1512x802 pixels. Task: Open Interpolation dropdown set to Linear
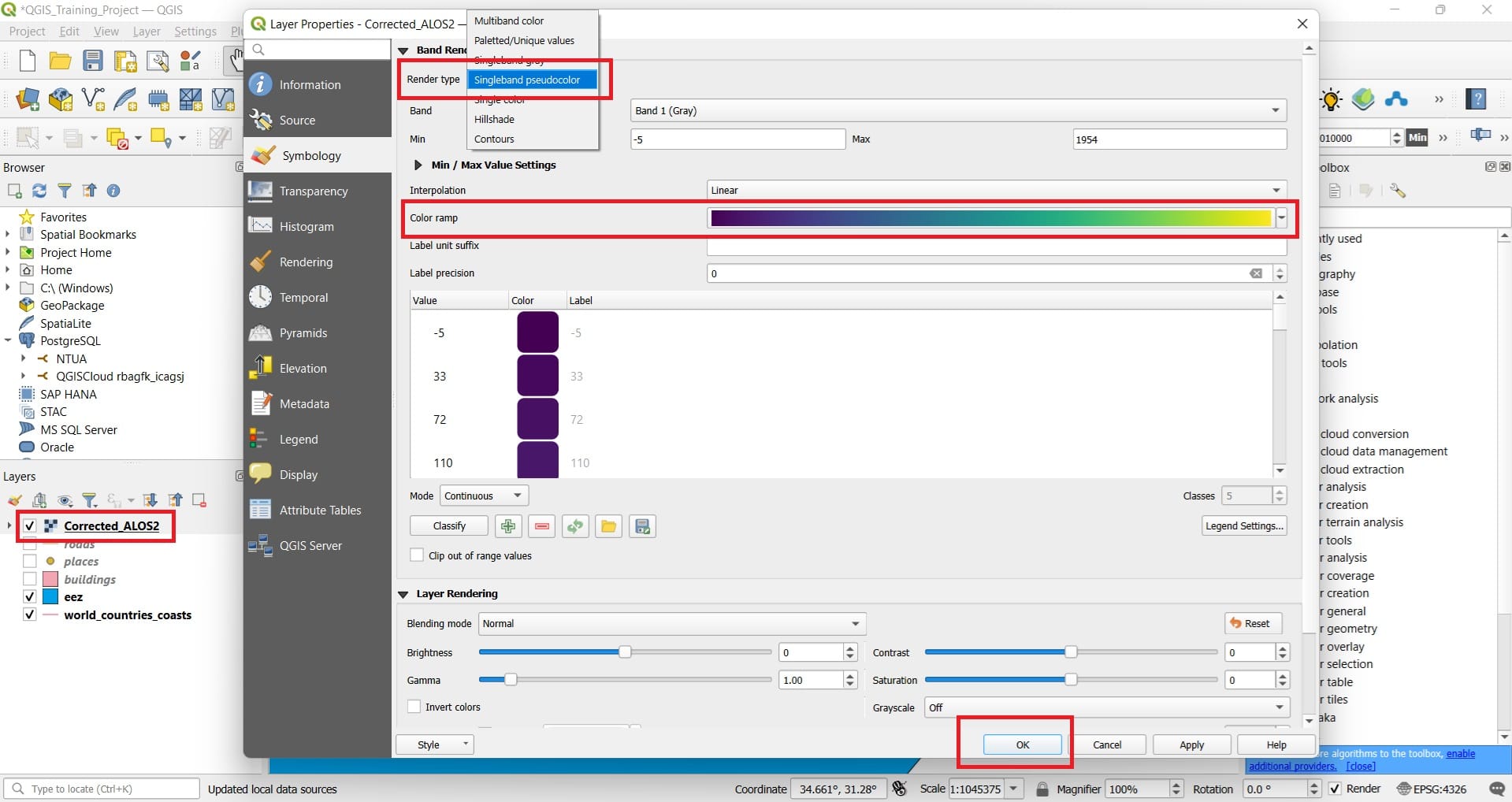tap(996, 190)
